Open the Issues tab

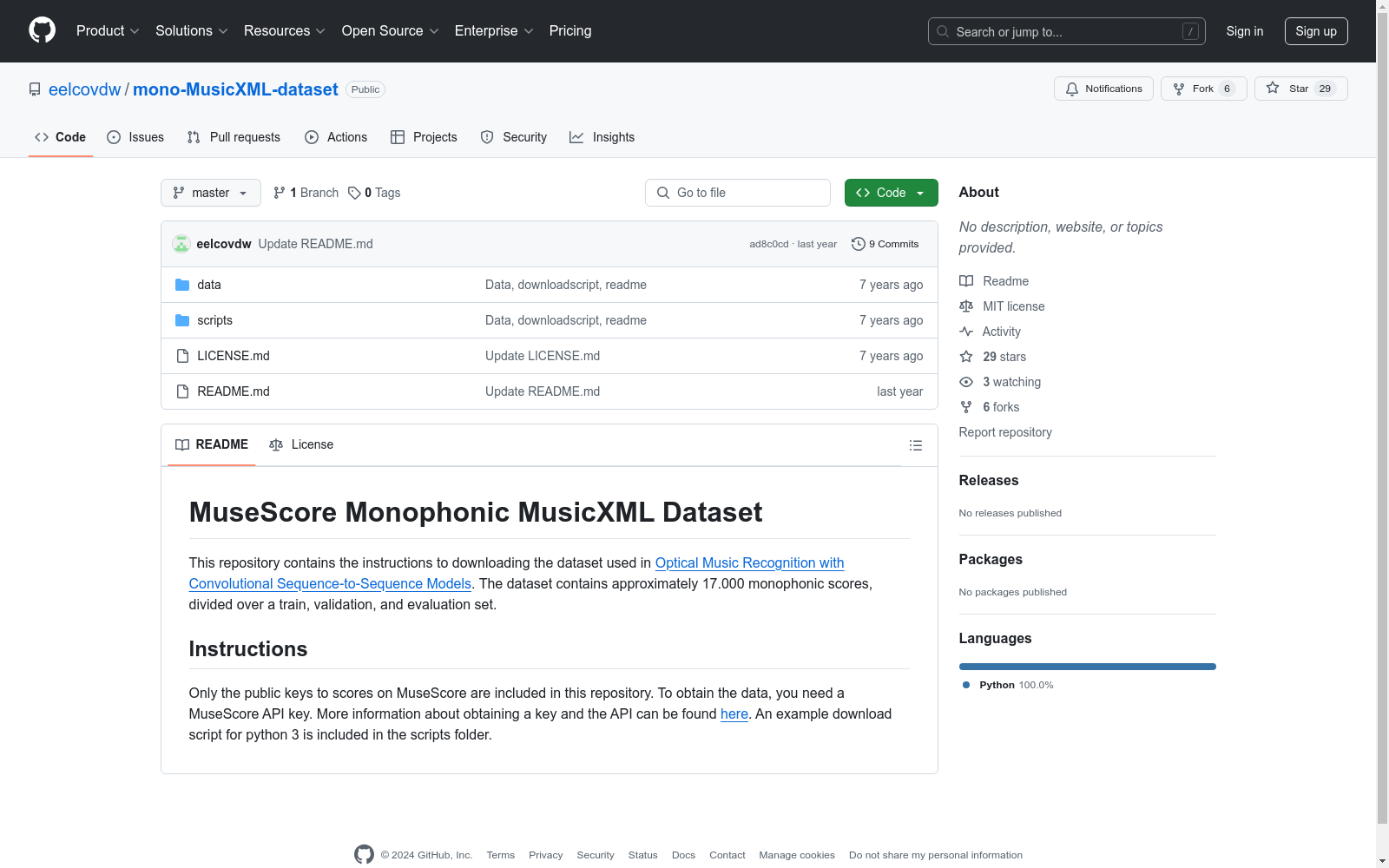[x=135, y=137]
